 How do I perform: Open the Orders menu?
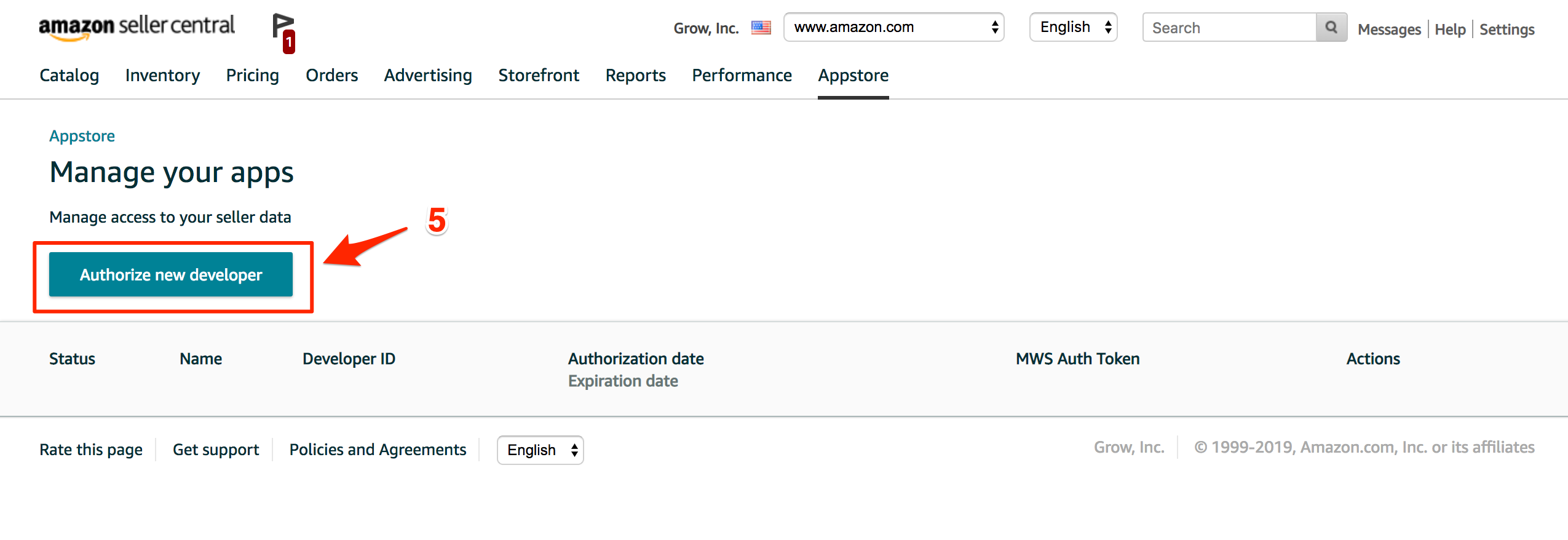[x=332, y=75]
